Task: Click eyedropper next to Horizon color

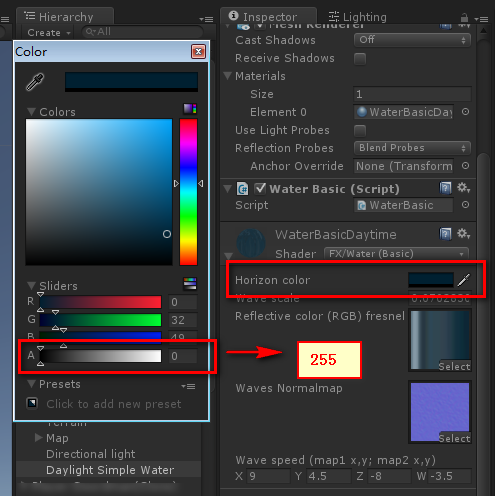Action: click(x=464, y=280)
